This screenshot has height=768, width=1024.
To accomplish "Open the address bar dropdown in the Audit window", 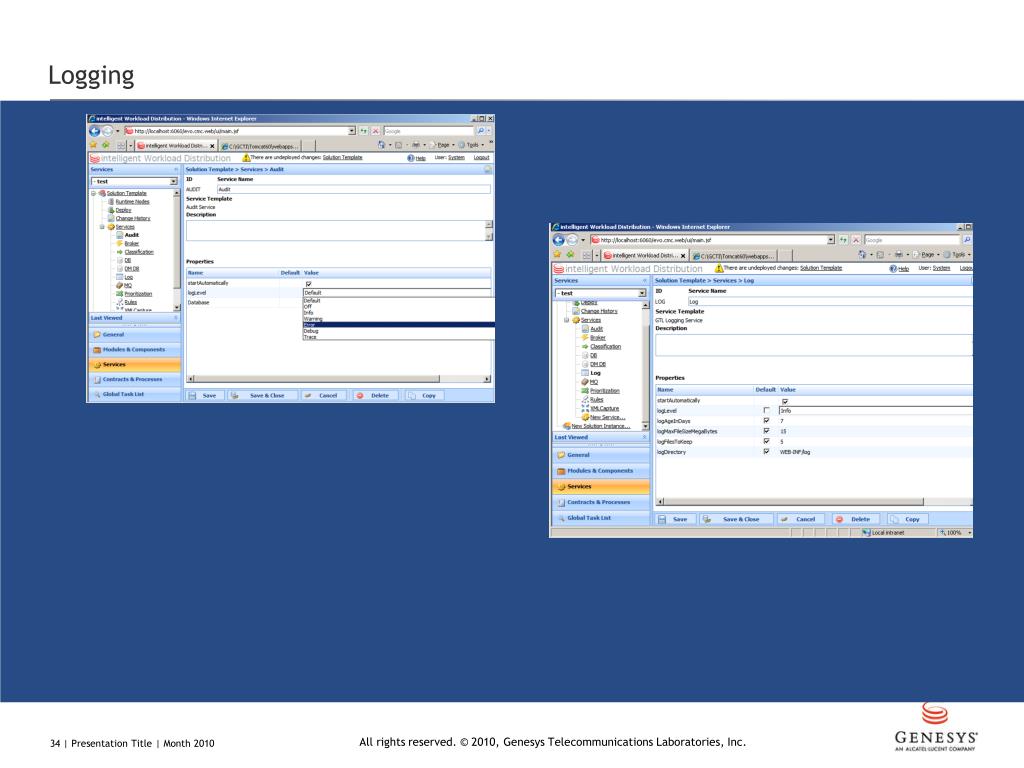I will pyautogui.click(x=351, y=131).
